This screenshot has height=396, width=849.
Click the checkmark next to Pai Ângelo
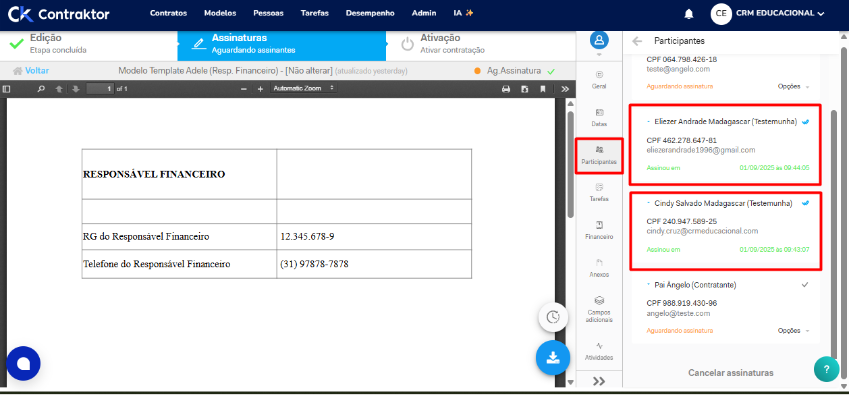(805, 284)
